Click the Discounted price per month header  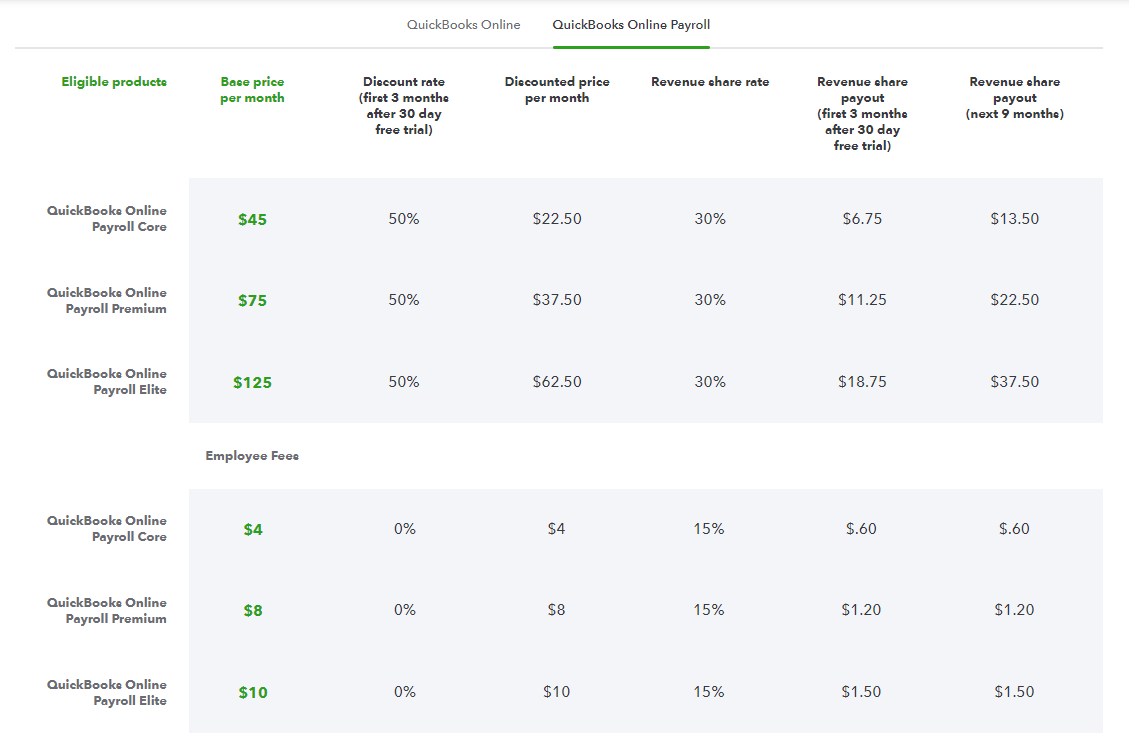tap(557, 90)
